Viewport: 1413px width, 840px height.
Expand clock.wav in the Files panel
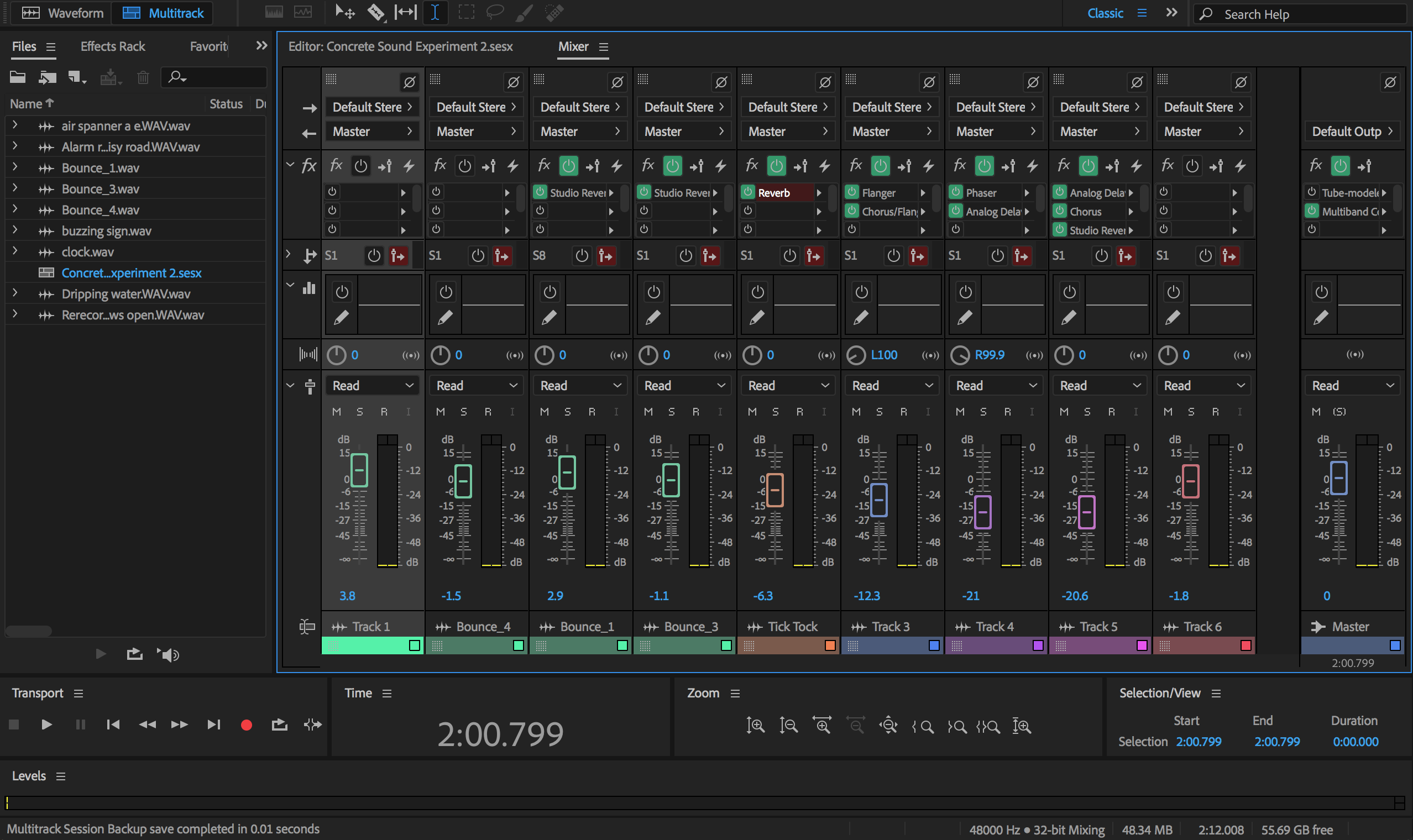[x=15, y=251]
